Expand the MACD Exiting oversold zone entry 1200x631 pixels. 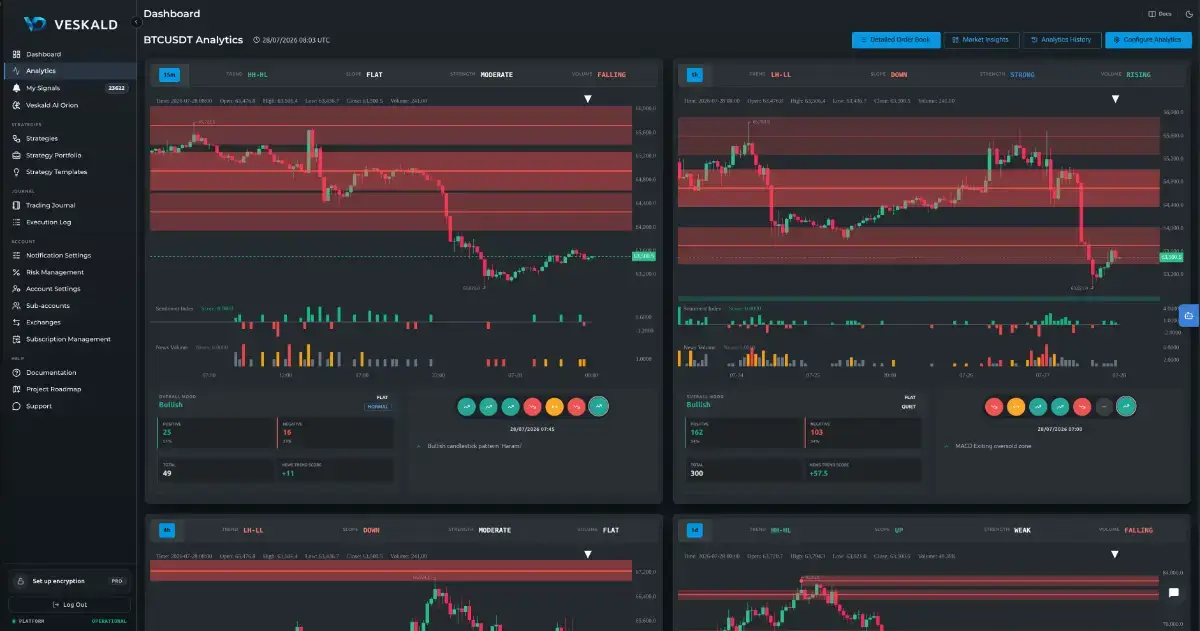[990, 445]
